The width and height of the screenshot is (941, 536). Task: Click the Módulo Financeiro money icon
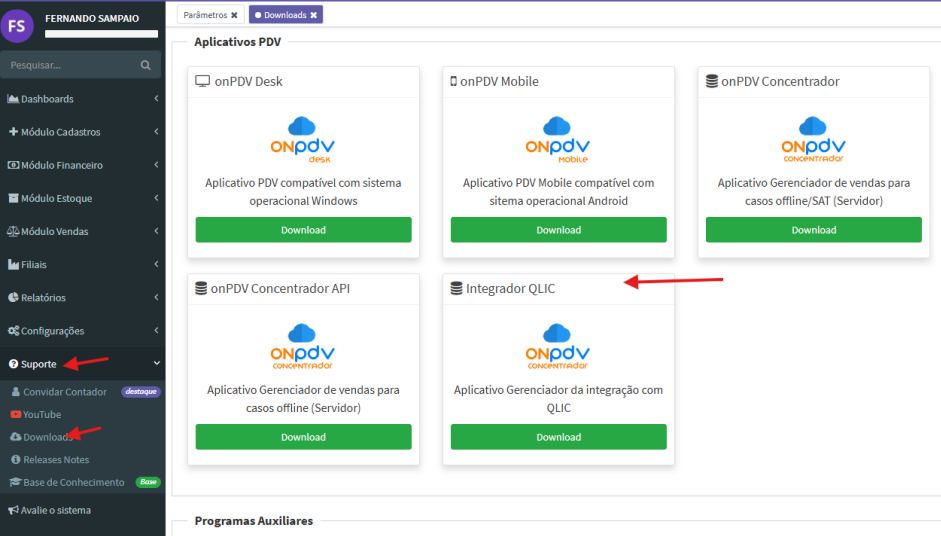point(13,164)
